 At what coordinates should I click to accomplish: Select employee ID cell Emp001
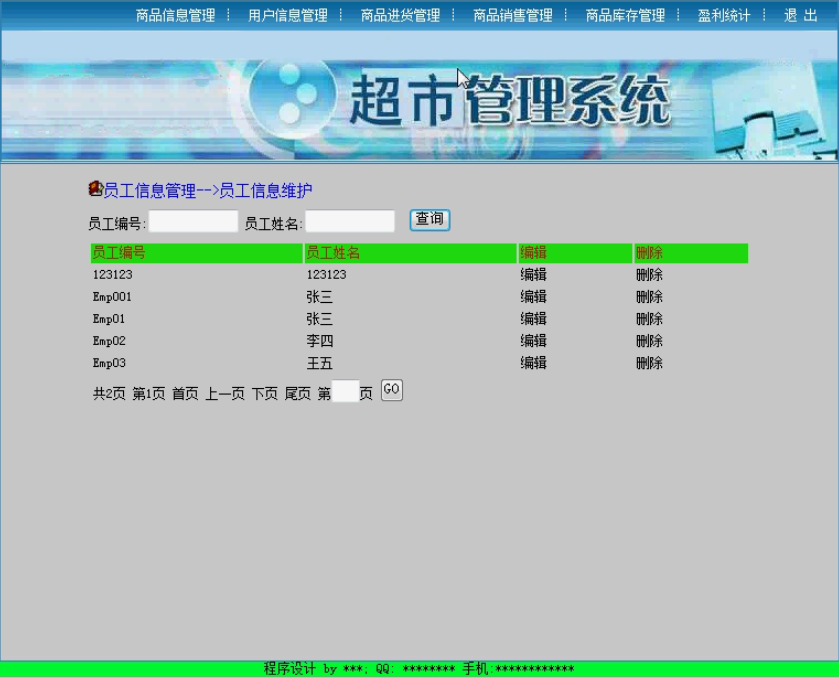pos(112,297)
